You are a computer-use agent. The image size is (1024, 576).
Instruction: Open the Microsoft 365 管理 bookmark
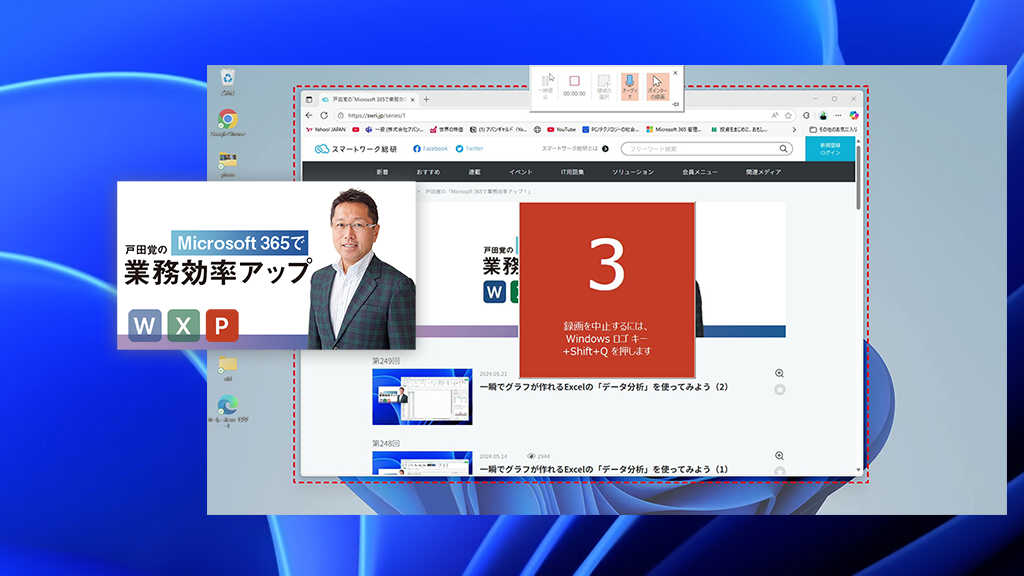coord(673,129)
